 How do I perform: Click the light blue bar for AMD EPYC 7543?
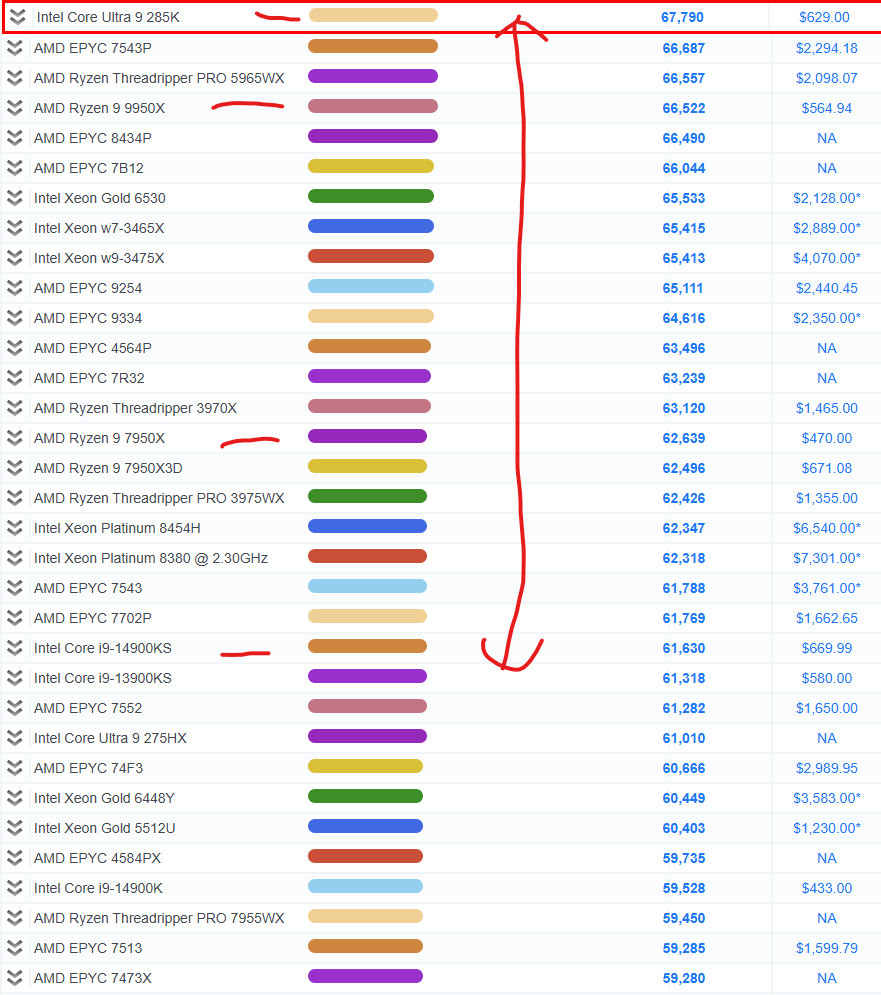click(x=368, y=586)
